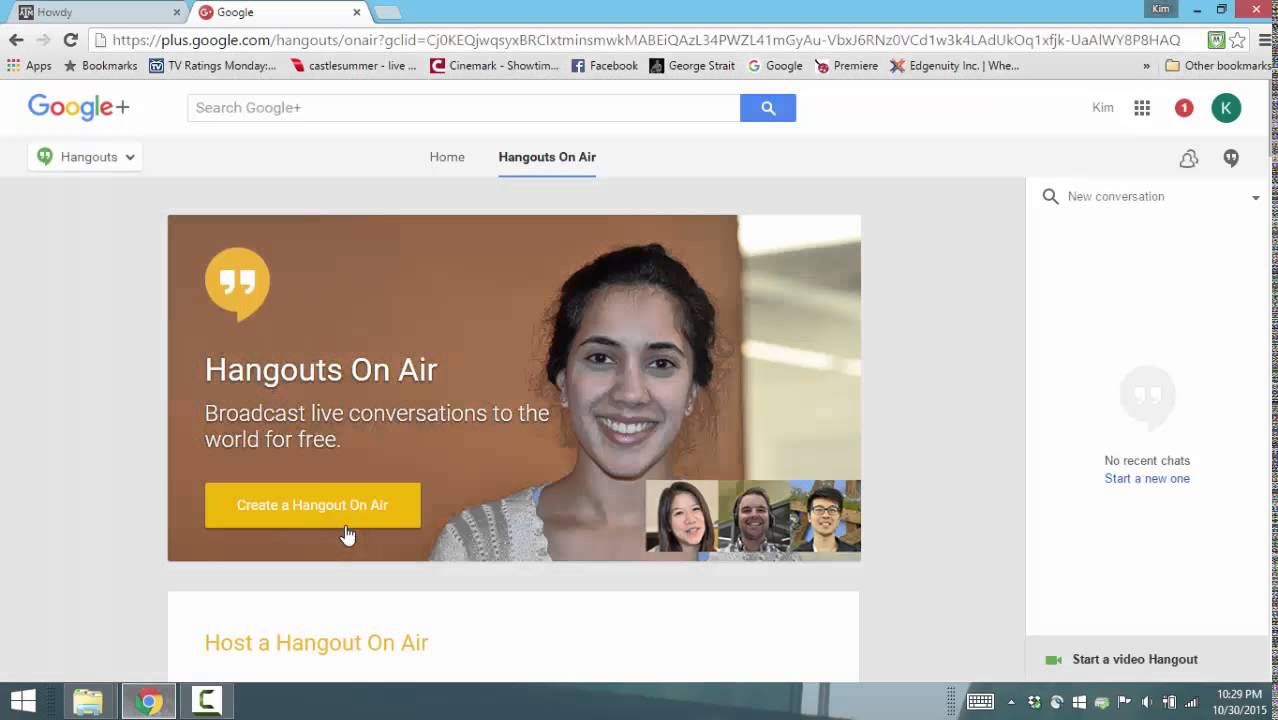
Task: Click the volume speaker tray icon
Action: 1146,702
